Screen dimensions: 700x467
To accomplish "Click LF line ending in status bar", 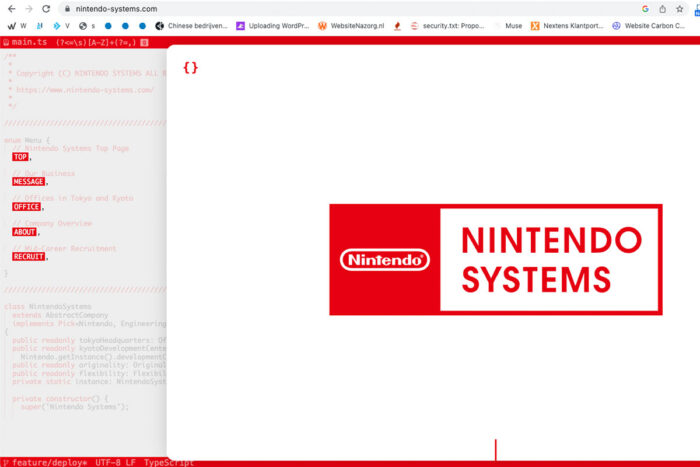I will point(130,463).
